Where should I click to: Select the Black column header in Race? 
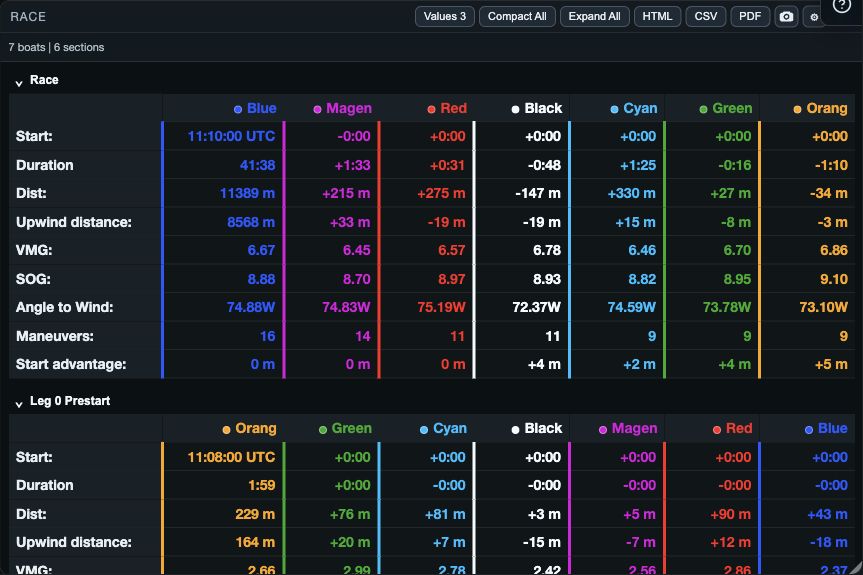[537, 108]
